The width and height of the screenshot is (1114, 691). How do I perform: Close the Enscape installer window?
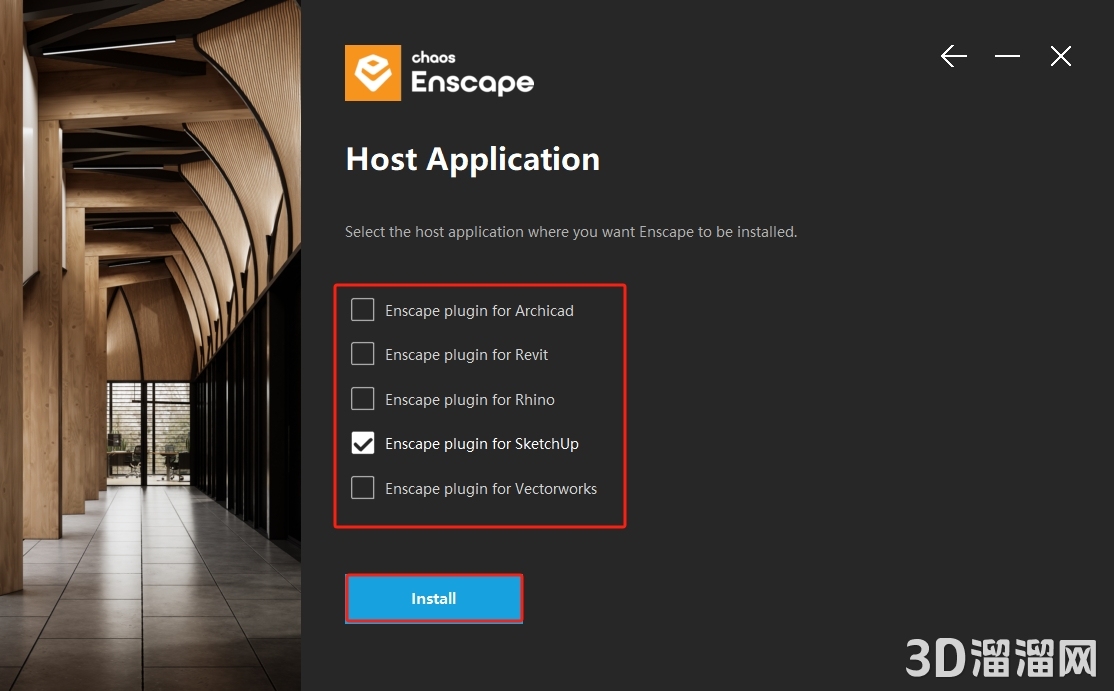(1061, 55)
